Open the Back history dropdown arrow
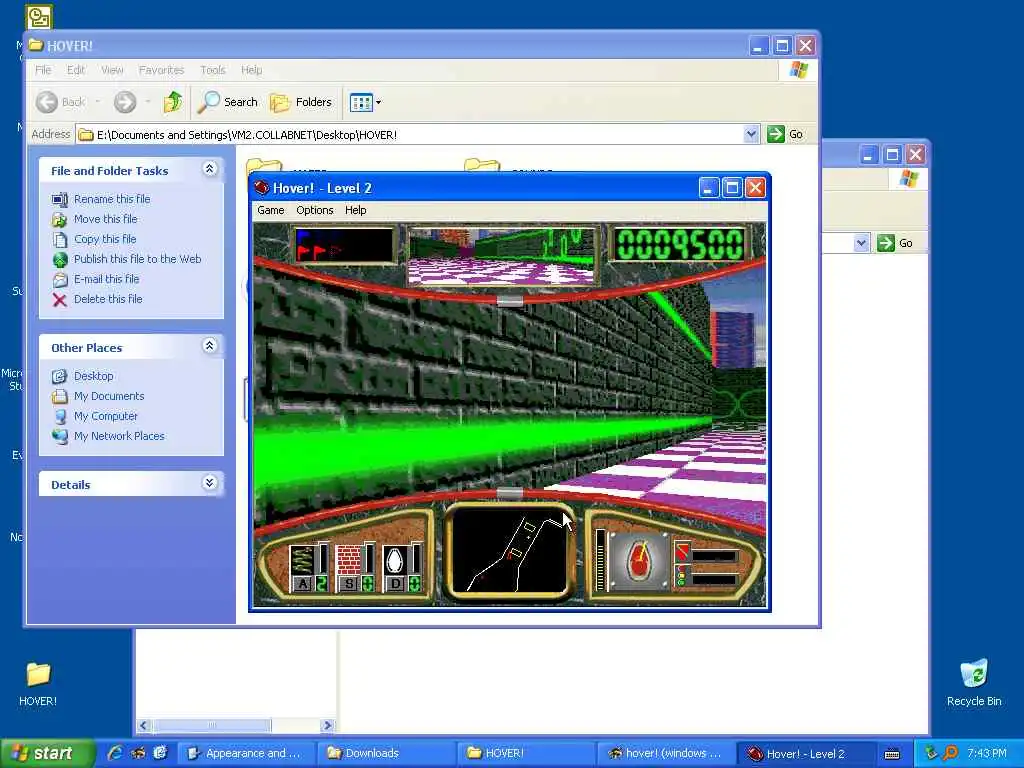1024x768 pixels. coord(97,102)
